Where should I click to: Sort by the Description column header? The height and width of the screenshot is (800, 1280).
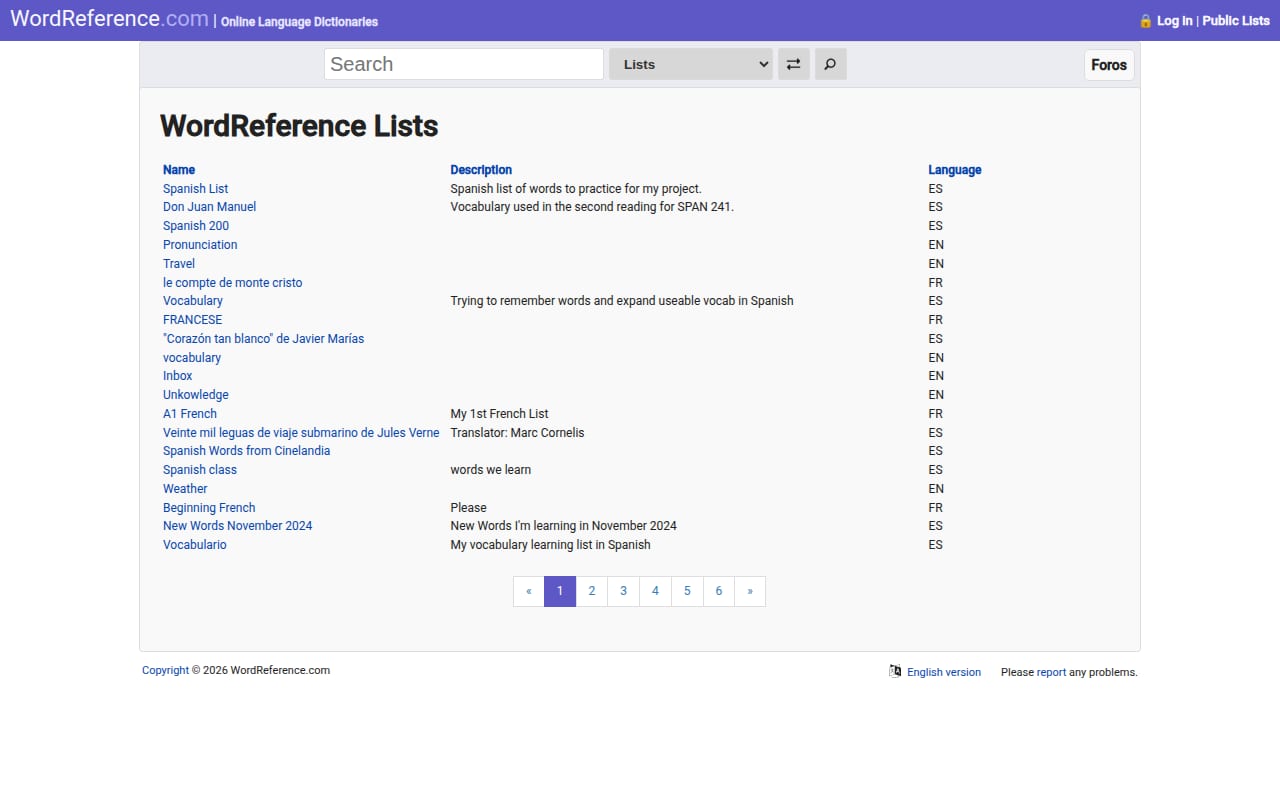pos(481,170)
